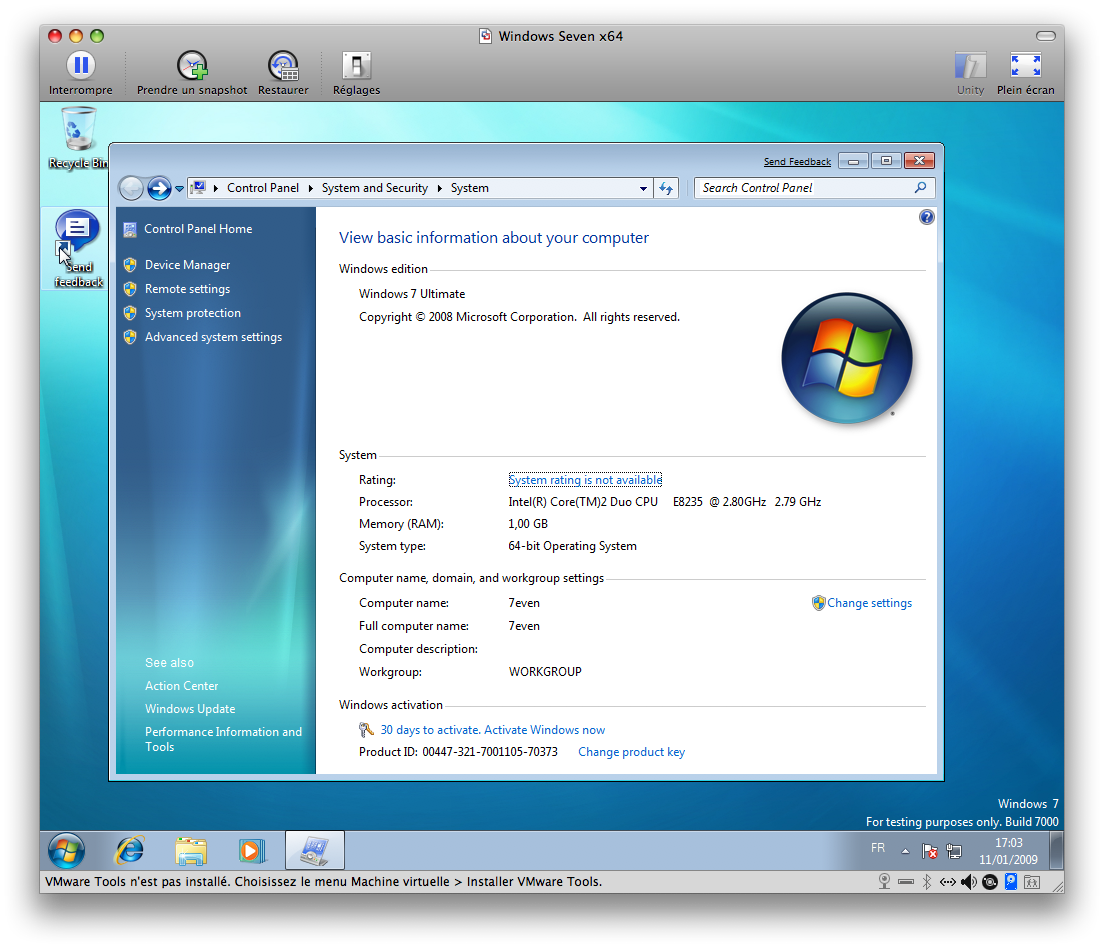1104x948 pixels.
Task: Expand the arrow after Control Panel breadcrumb
Action: coord(310,188)
